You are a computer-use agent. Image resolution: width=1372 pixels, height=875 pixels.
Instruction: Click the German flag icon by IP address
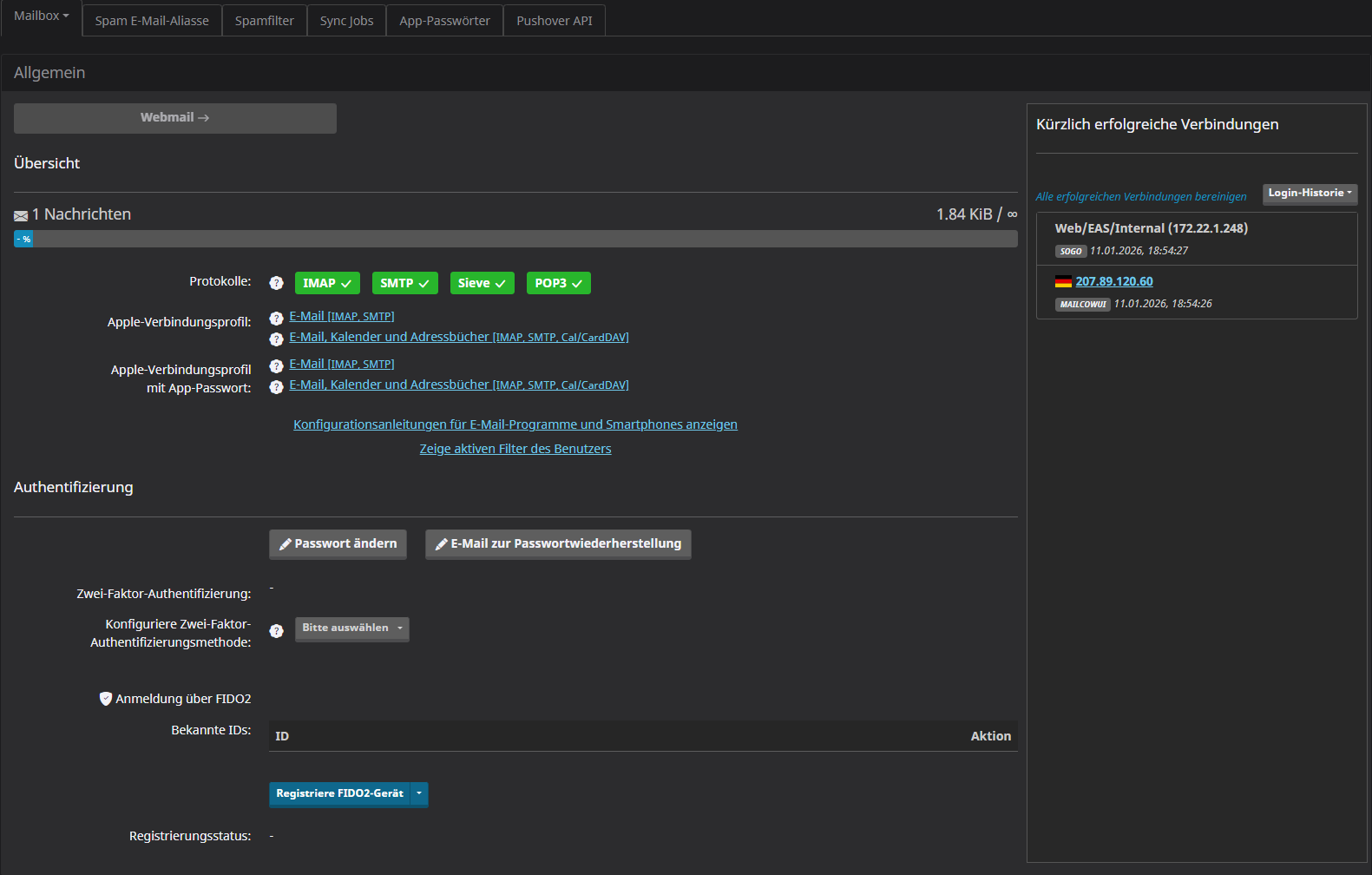pyautogui.click(x=1063, y=281)
